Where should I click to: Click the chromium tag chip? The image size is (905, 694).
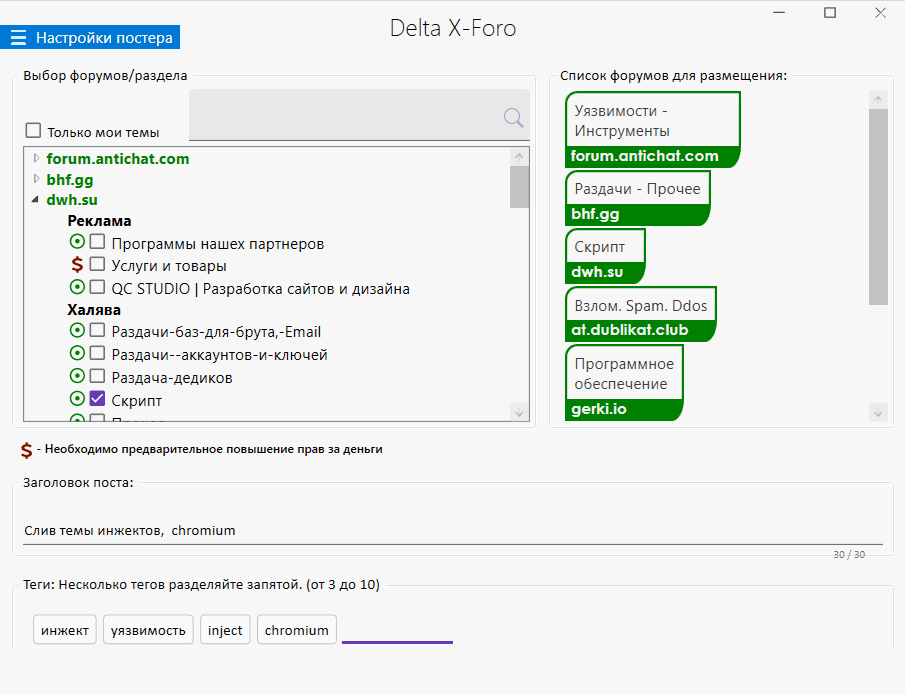297,630
